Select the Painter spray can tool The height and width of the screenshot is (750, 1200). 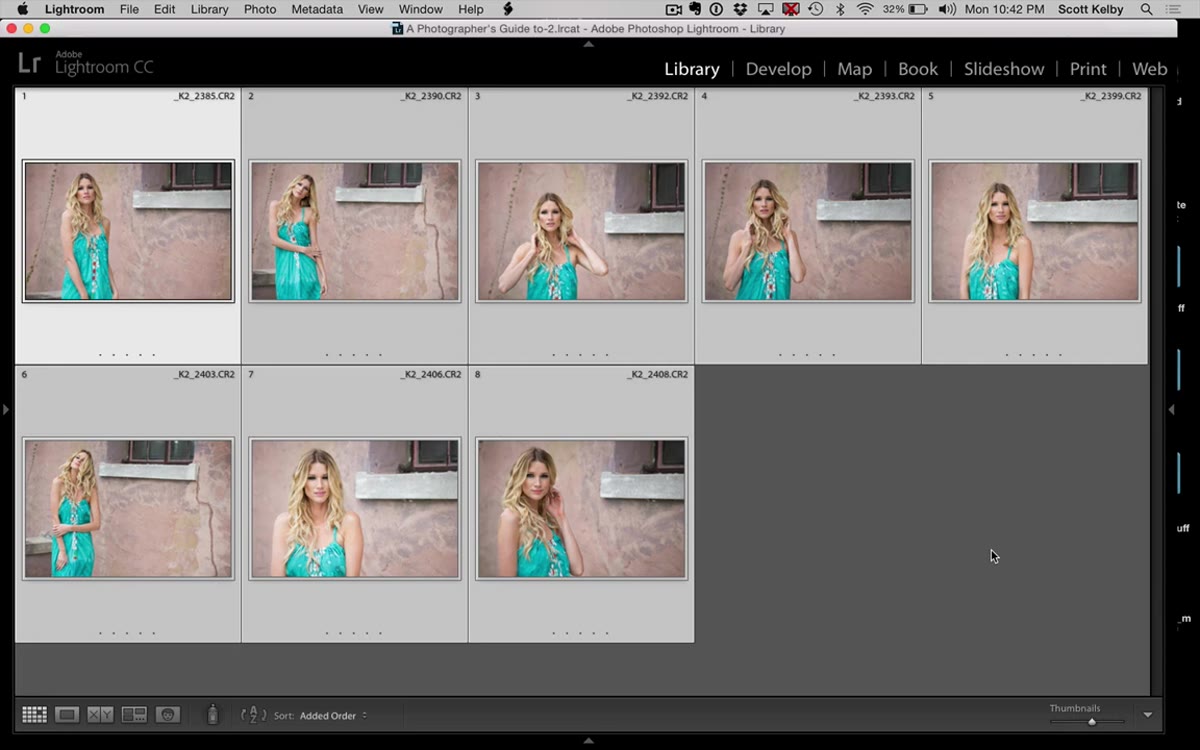click(x=212, y=714)
